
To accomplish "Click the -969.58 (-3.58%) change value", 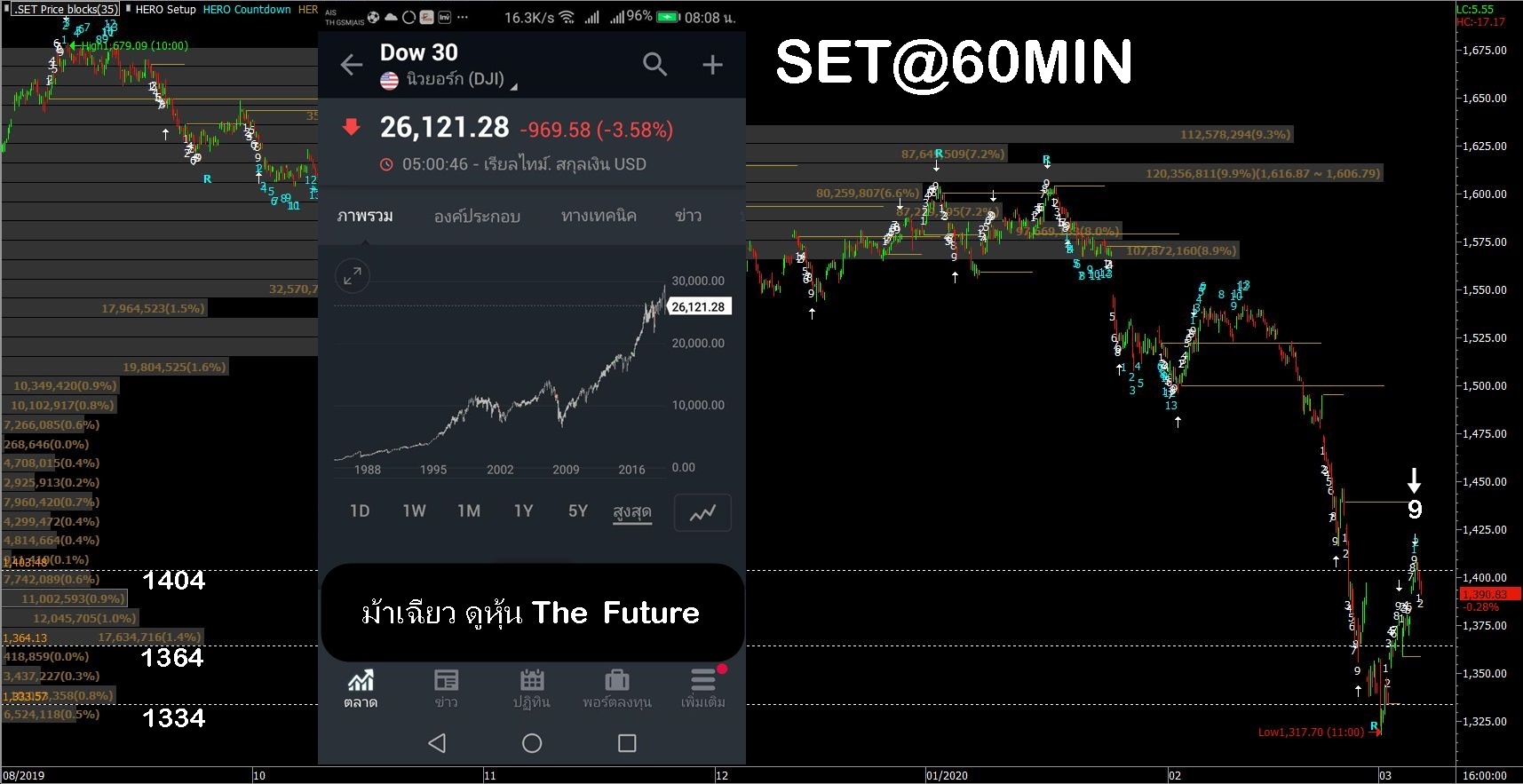I will (x=596, y=131).
